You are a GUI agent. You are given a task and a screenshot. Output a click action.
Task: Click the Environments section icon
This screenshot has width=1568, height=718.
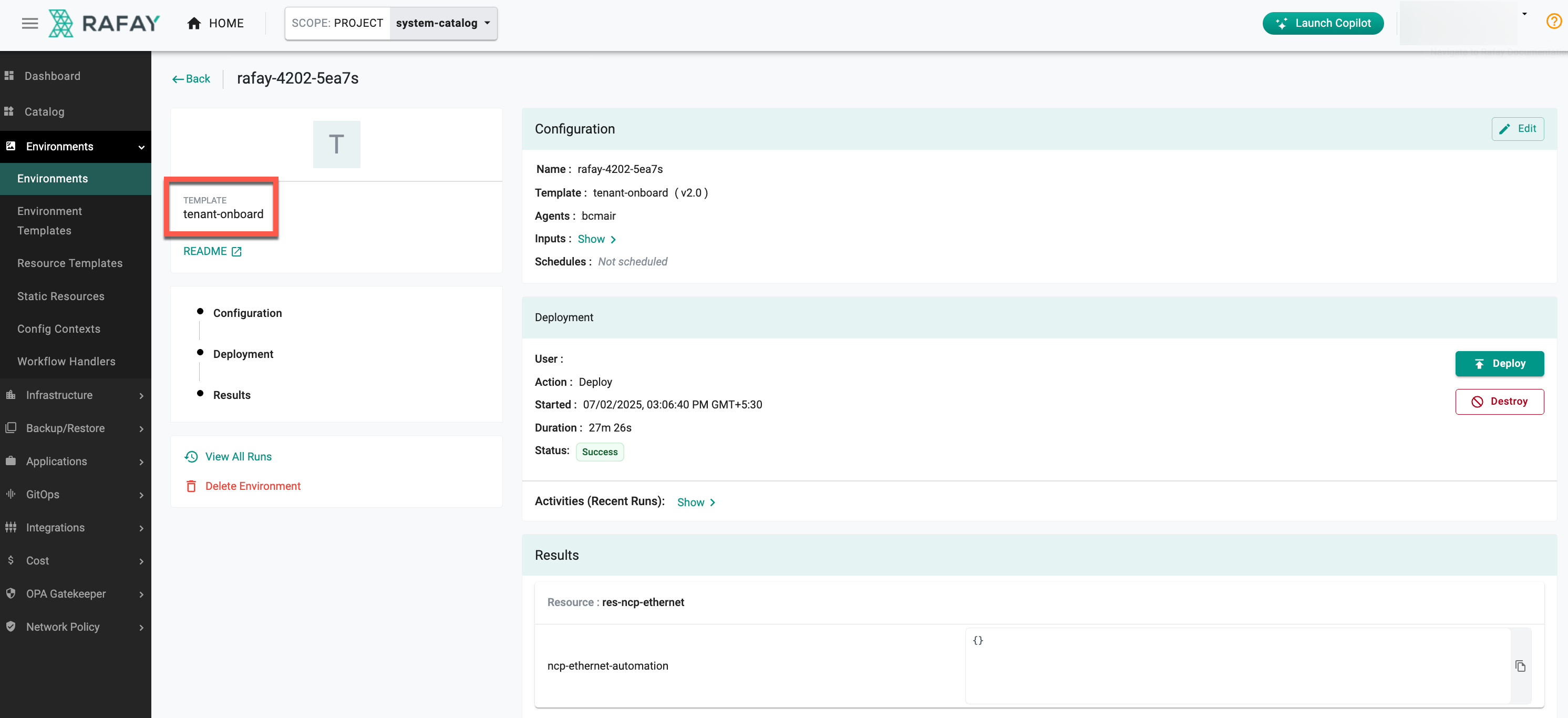pyautogui.click(x=11, y=146)
